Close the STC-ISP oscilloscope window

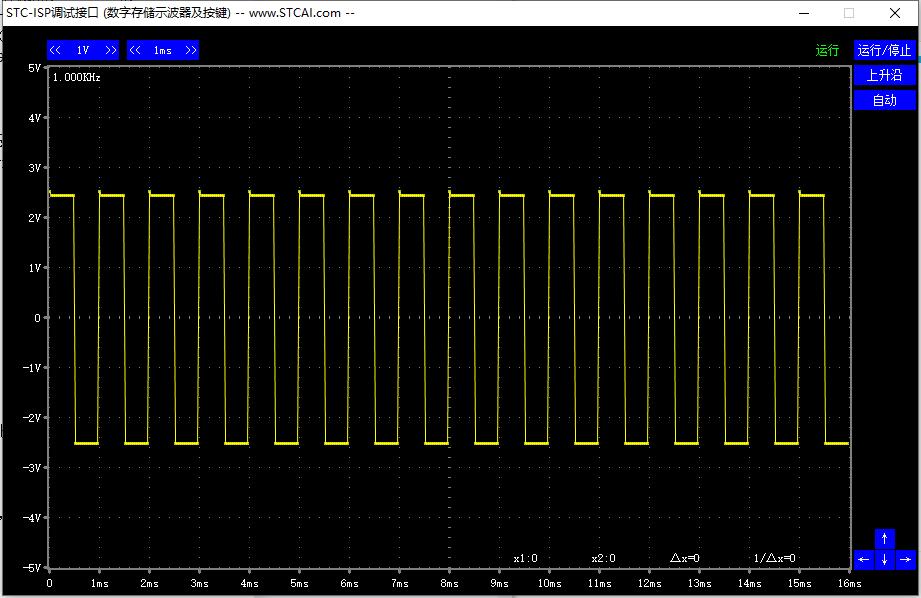click(895, 13)
